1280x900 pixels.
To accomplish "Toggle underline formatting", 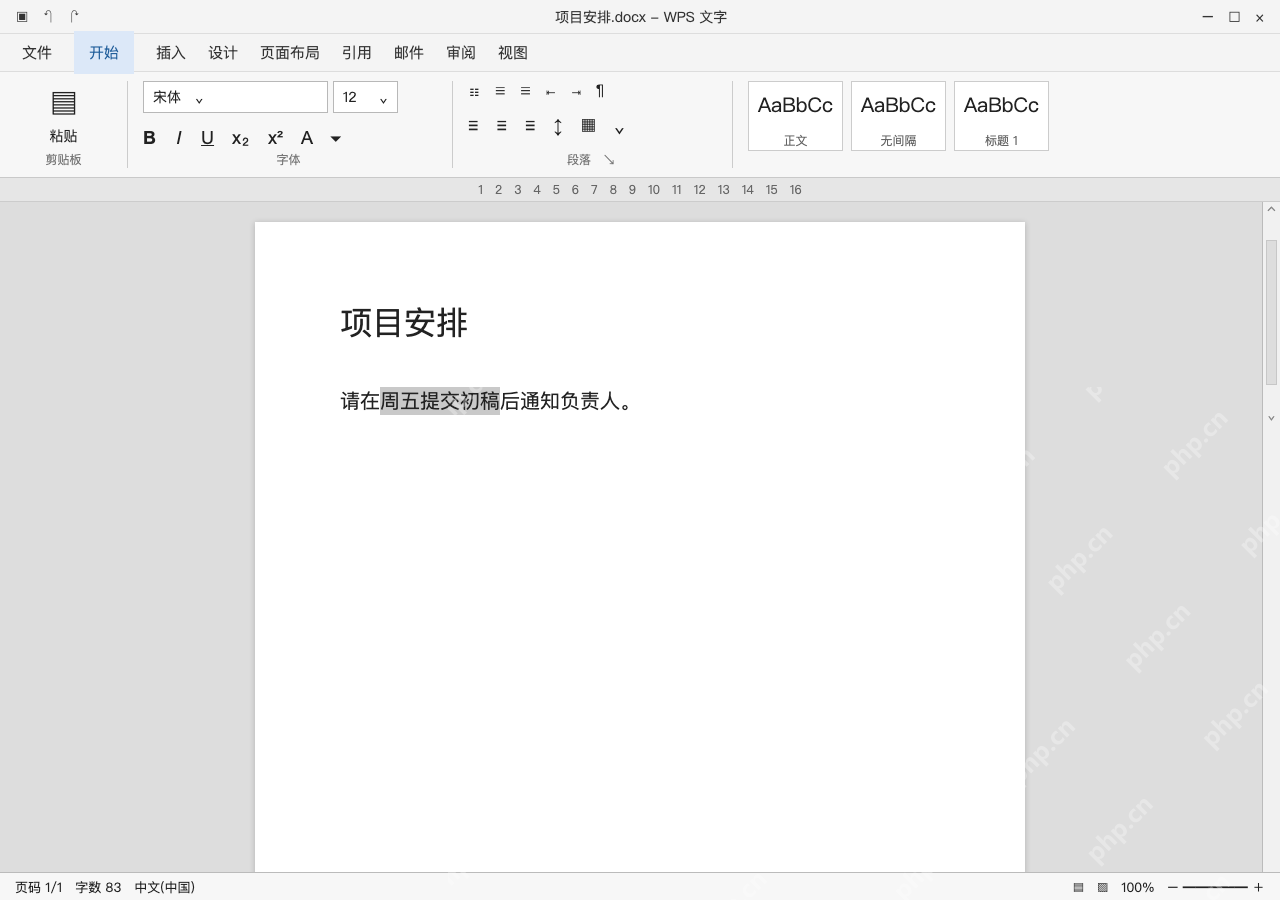I will 207,138.
